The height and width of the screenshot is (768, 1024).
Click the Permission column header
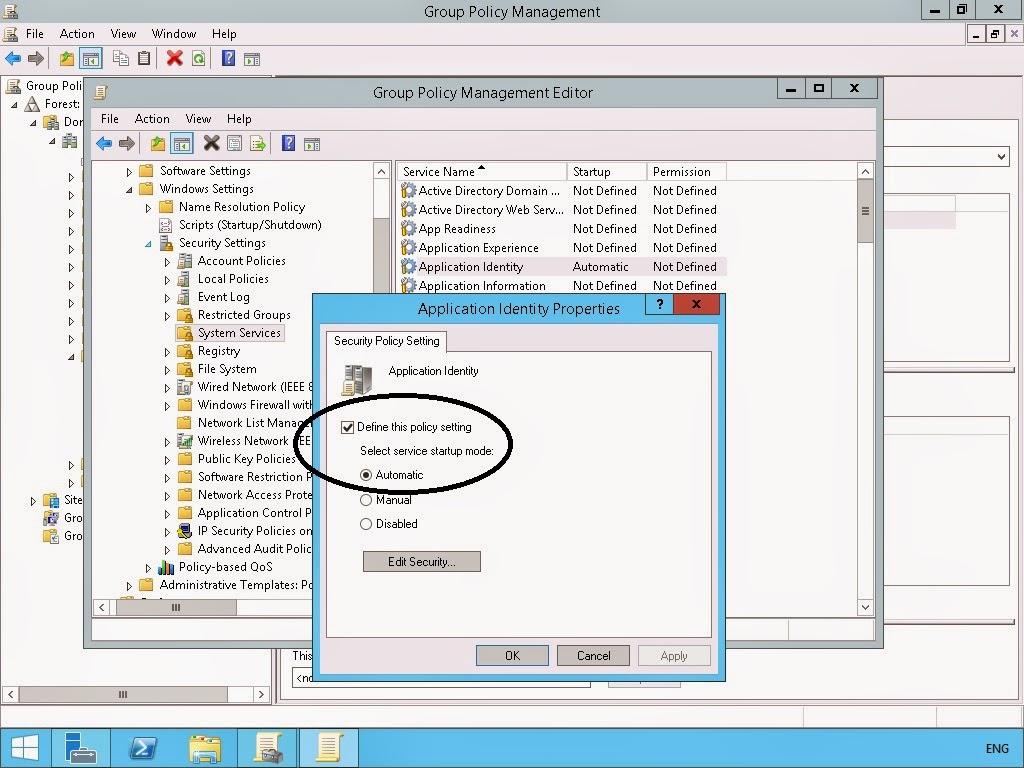686,172
